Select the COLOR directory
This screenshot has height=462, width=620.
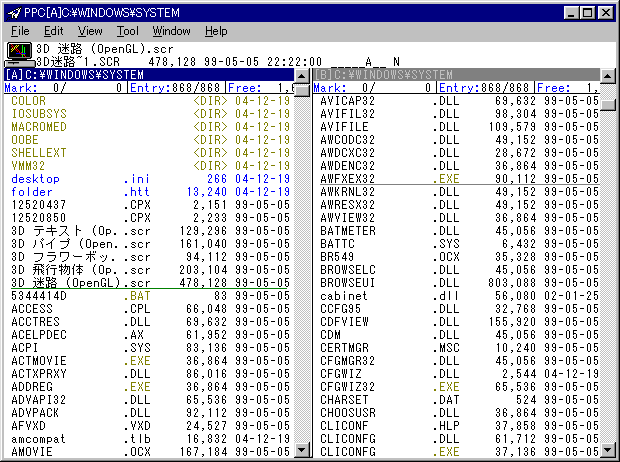coord(28,101)
